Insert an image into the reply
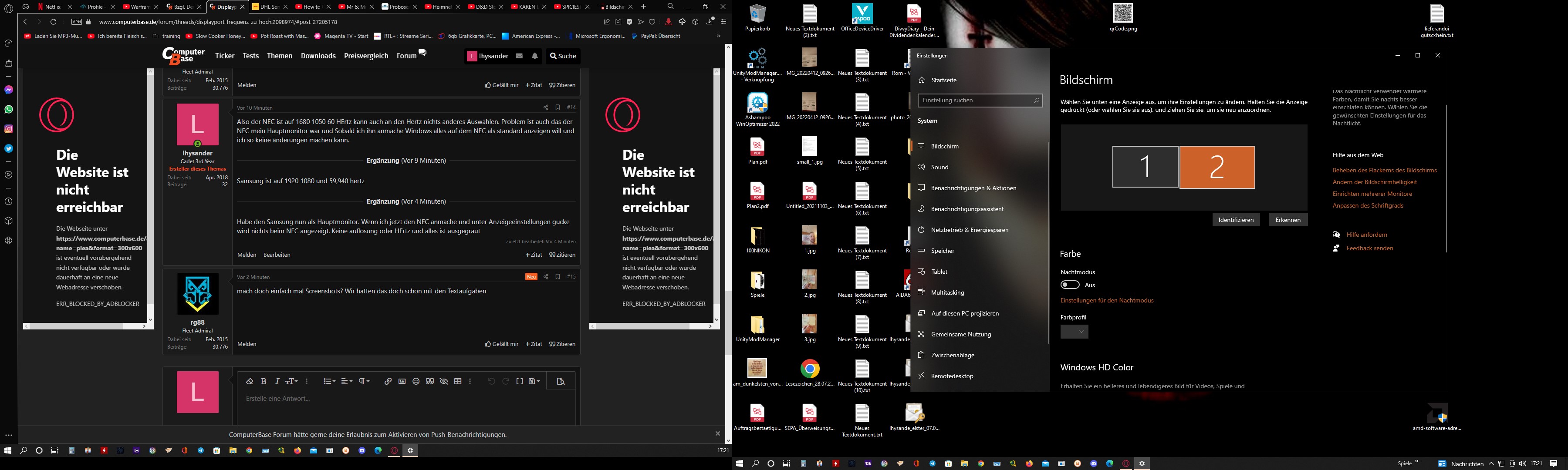The image size is (1568, 470). pyautogui.click(x=402, y=381)
